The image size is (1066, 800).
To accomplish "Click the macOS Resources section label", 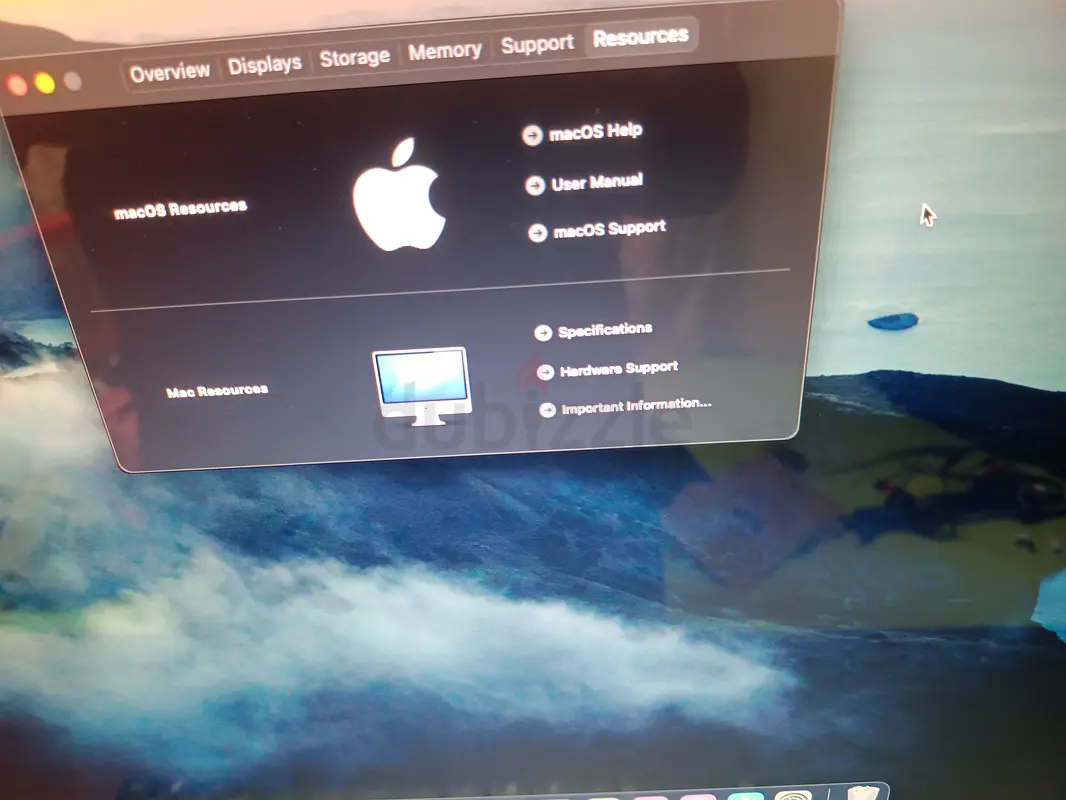I will tap(180, 209).
